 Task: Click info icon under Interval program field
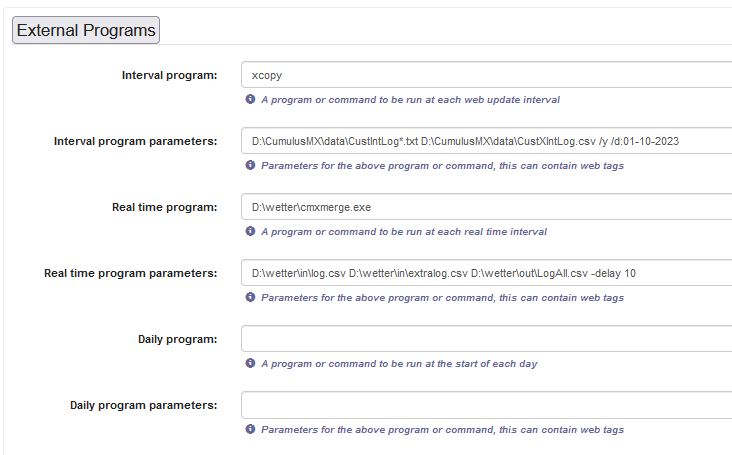click(x=250, y=100)
